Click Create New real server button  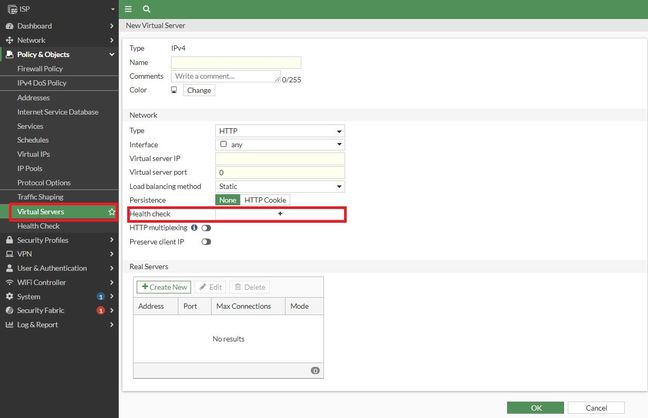(164, 287)
